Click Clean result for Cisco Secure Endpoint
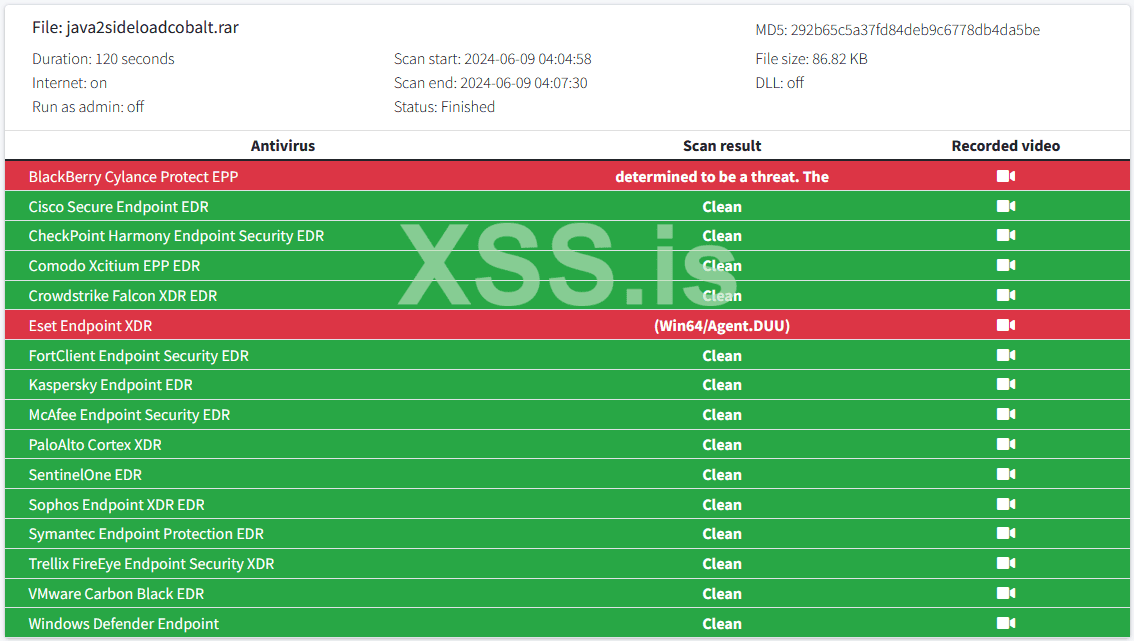 (722, 207)
